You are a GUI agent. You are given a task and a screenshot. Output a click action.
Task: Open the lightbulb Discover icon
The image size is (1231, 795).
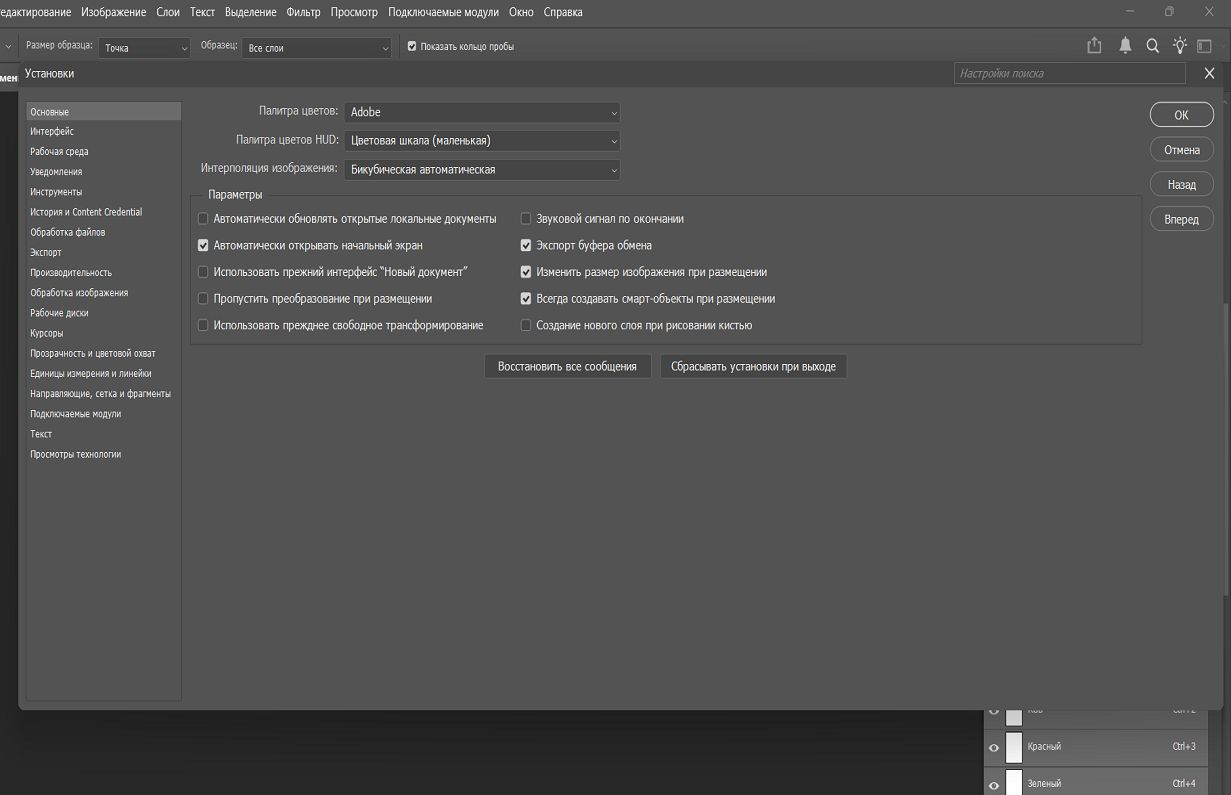(x=1180, y=46)
